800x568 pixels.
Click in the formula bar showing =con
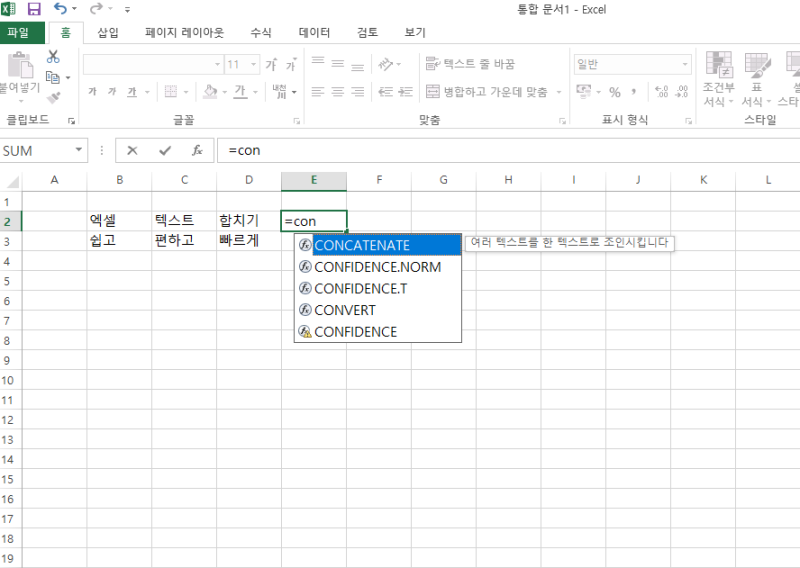[508, 151]
